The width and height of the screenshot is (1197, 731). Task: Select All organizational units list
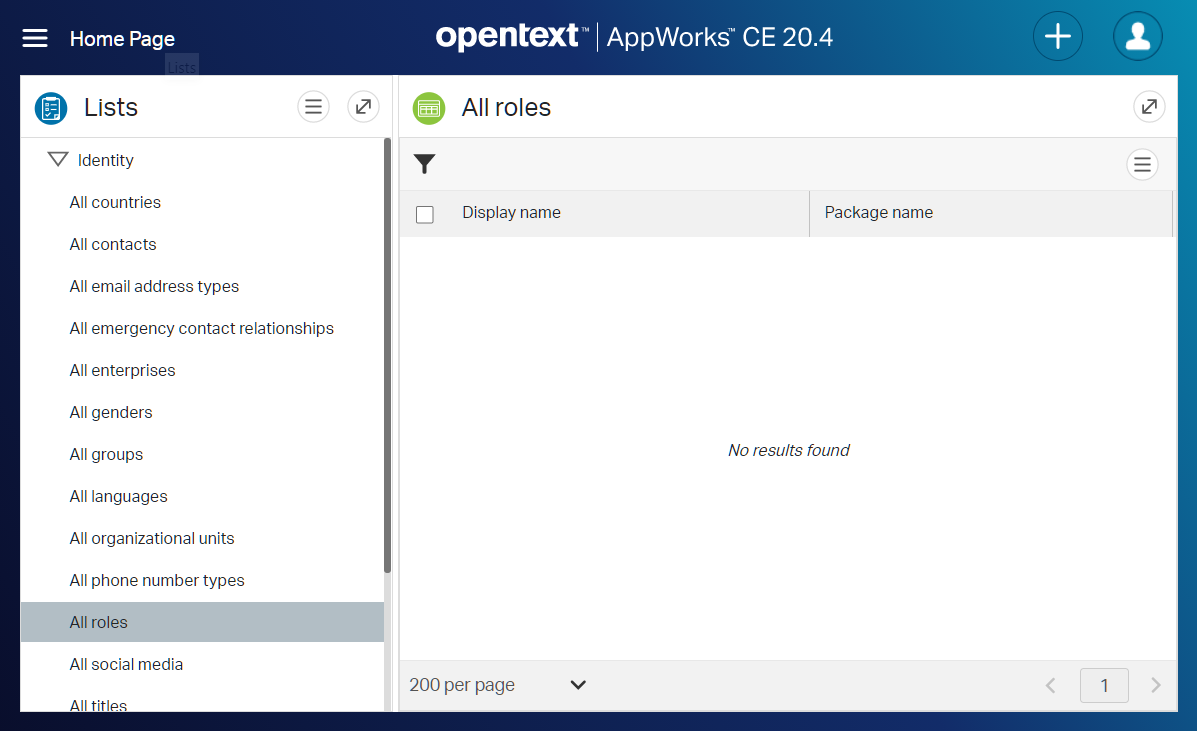152,538
